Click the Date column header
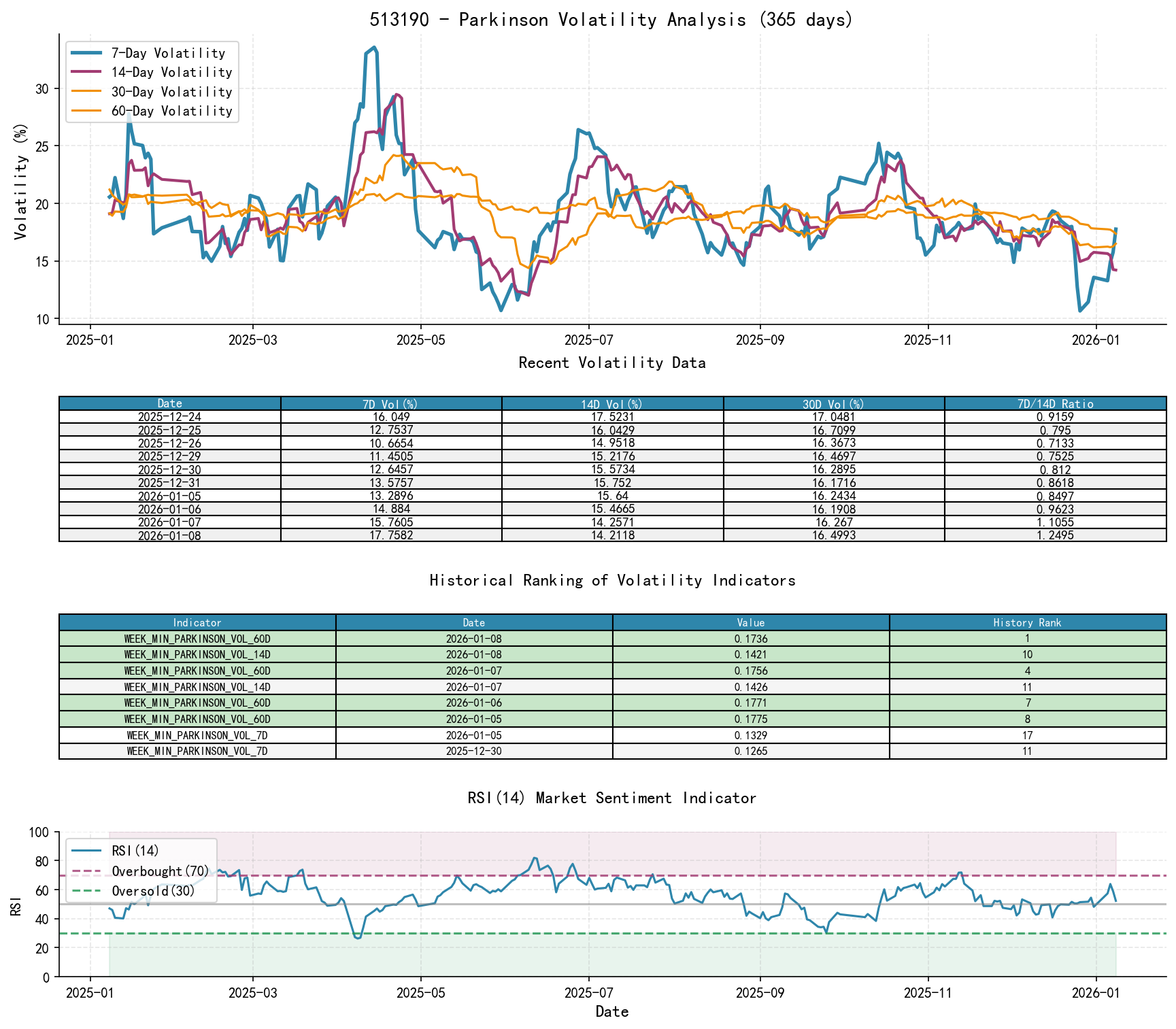Screen dimensions: 1176x1029 click(167, 403)
